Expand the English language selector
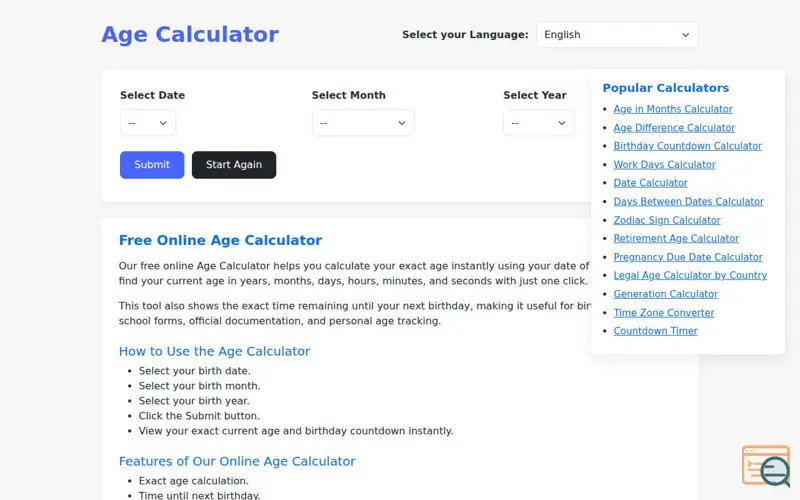This screenshot has width=800, height=500. [617, 35]
